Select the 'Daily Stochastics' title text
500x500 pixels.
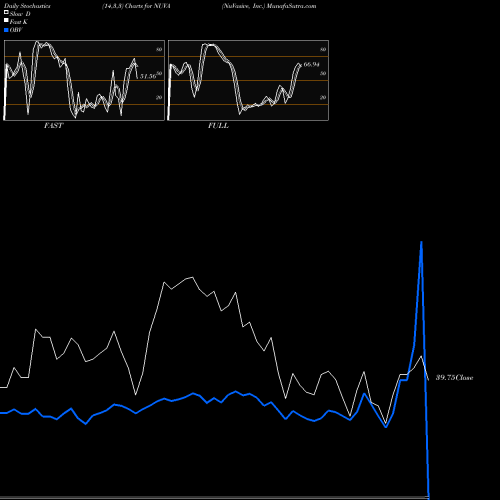pyautogui.click(x=27, y=6)
